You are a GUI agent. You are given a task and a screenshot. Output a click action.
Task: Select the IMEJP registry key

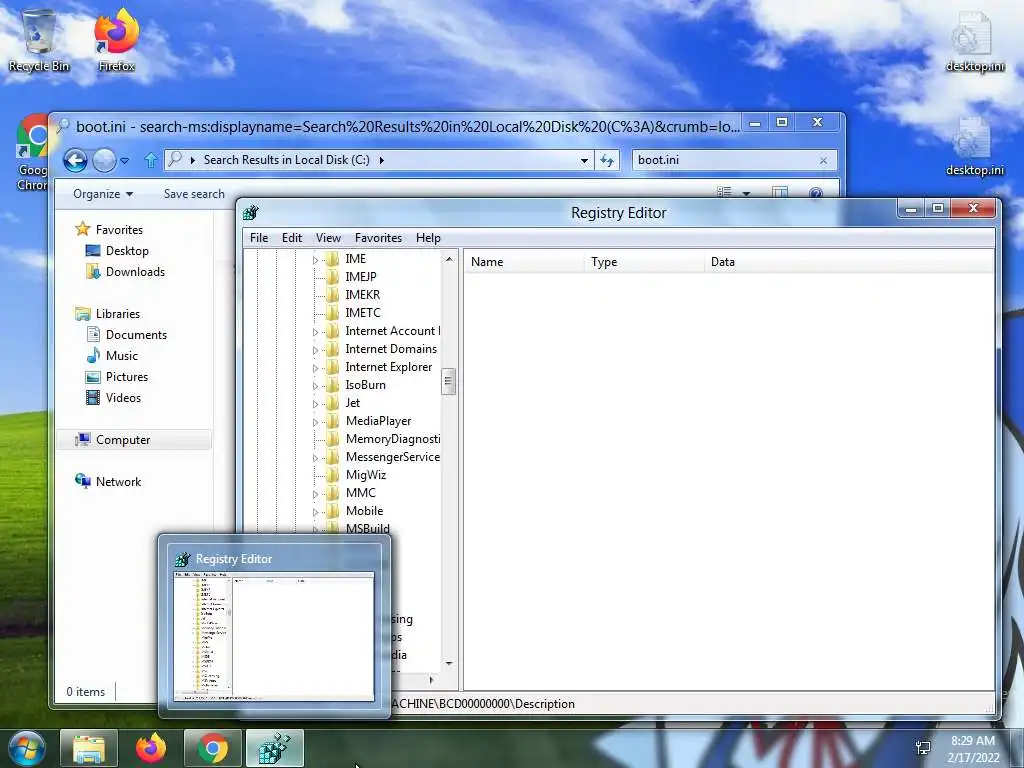pyautogui.click(x=360, y=277)
